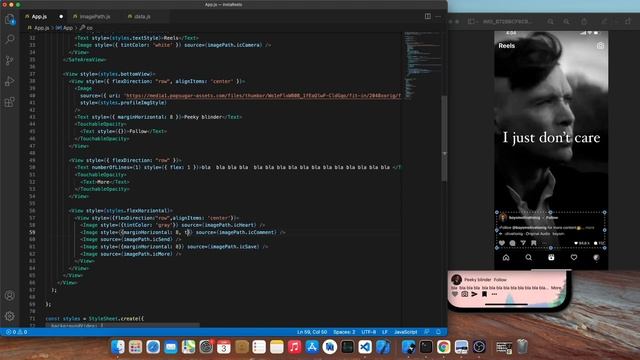Open the Accounts menu in activity bar
Screen dimensions: 640x360
pyautogui.click(x=10, y=296)
